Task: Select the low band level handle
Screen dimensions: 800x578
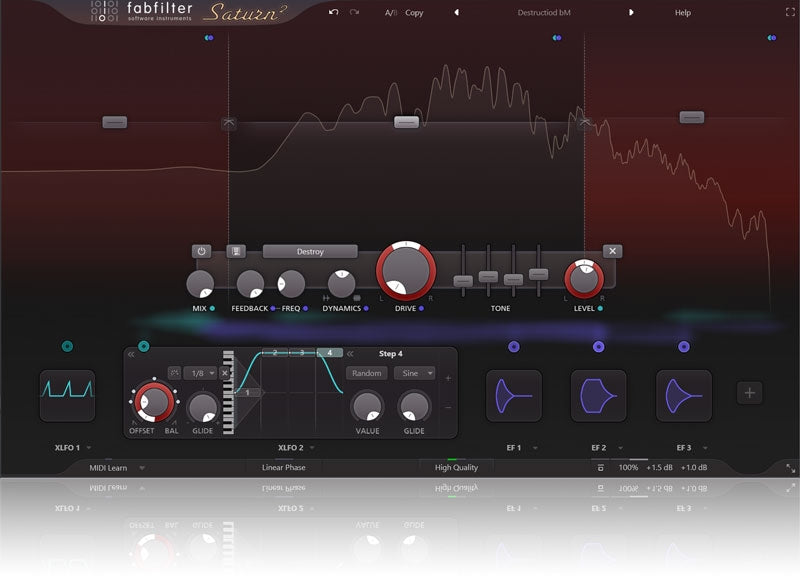Action: (115, 122)
